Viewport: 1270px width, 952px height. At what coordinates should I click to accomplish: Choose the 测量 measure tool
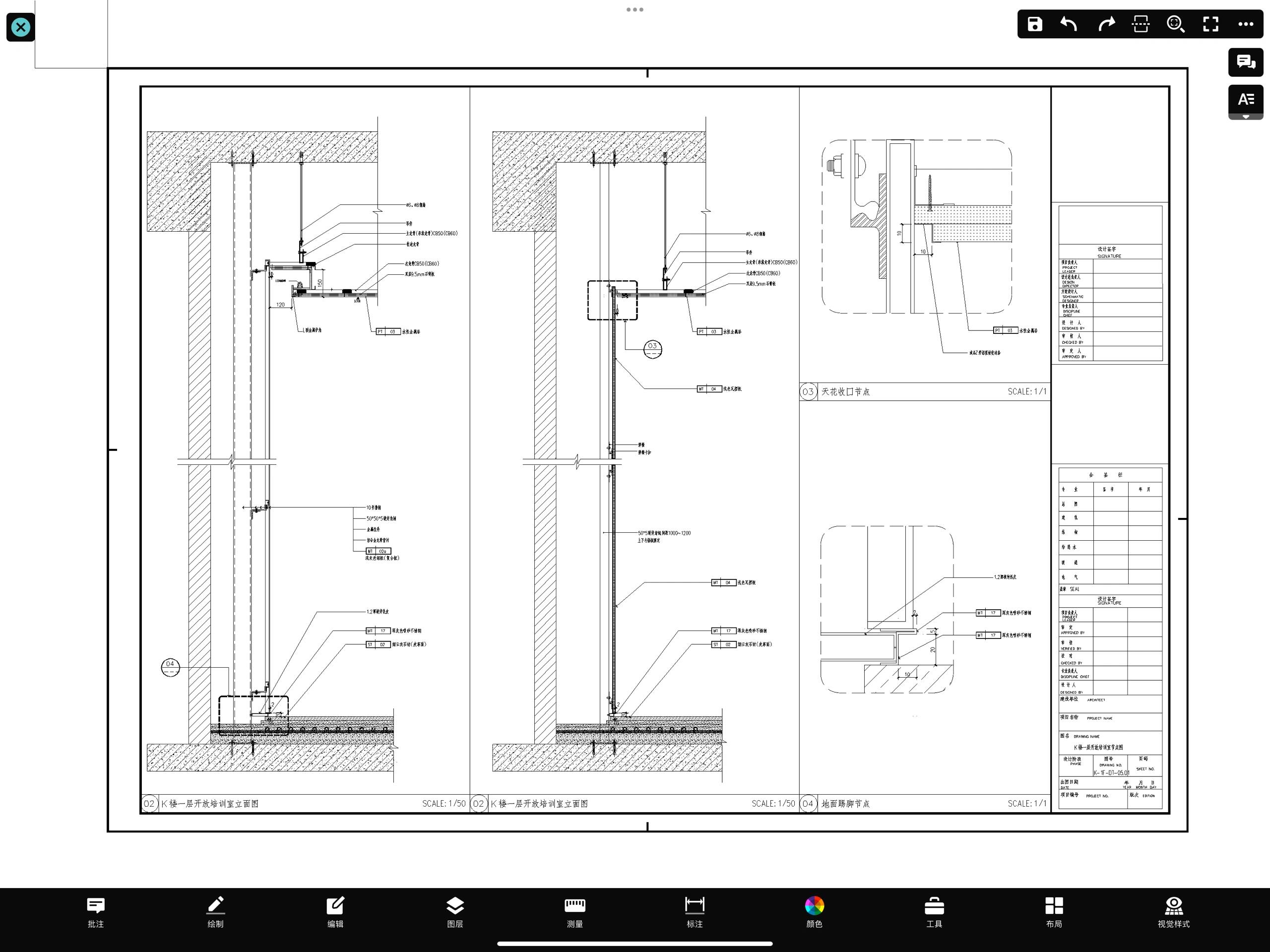(574, 911)
